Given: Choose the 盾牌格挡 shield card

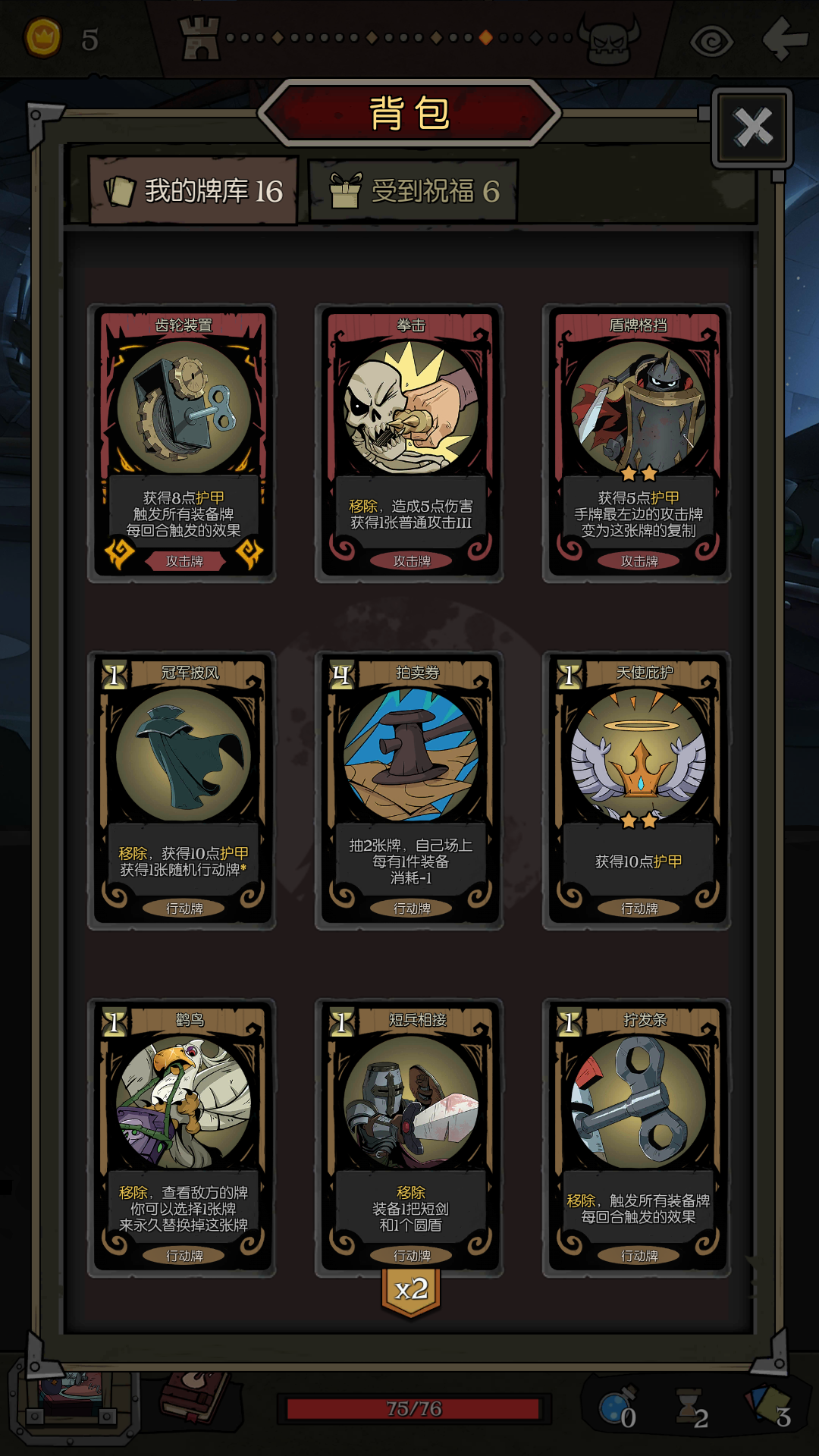Looking at the screenshot, I should (637, 444).
